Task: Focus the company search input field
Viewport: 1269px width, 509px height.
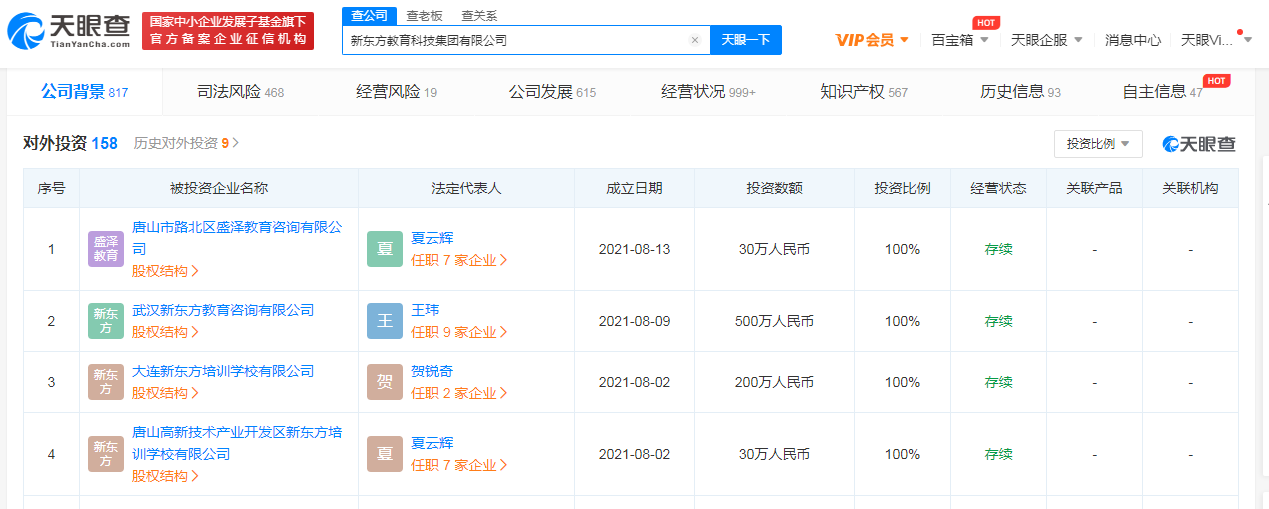Action: [515, 40]
